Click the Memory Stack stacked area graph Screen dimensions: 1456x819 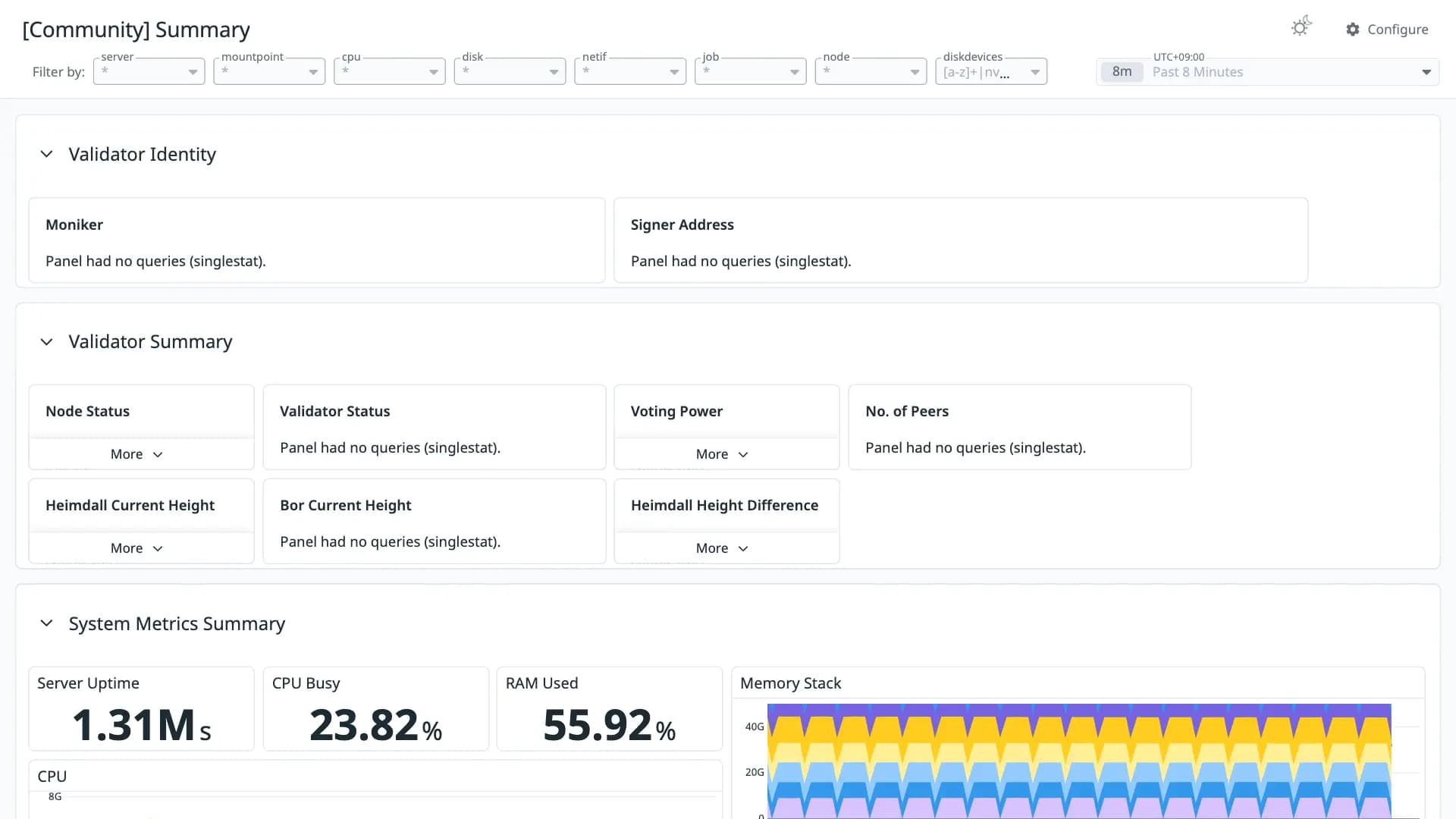(1079, 761)
